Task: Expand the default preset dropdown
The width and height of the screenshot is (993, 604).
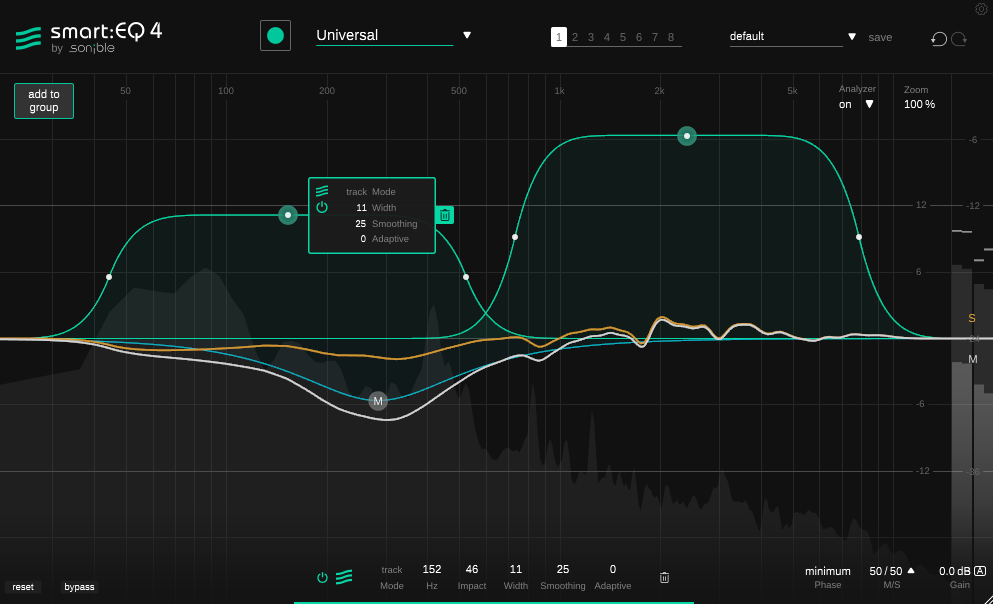Action: click(x=852, y=37)
